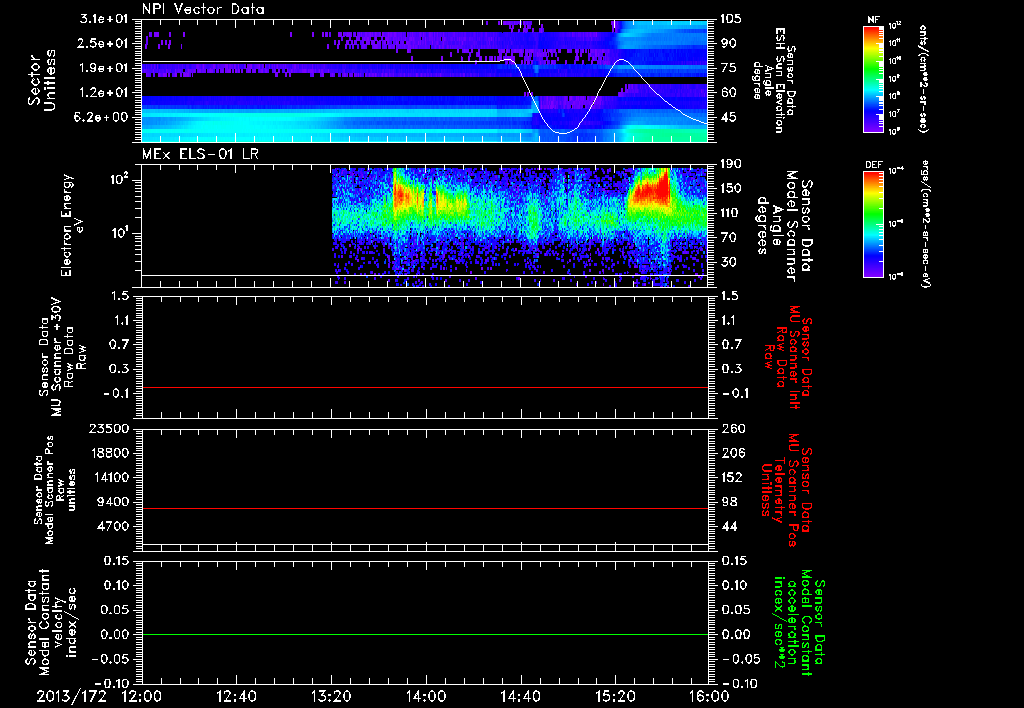Click the 12:00 time axis label
This screenshot has height=708, width=1024.
tap(142, 696)
